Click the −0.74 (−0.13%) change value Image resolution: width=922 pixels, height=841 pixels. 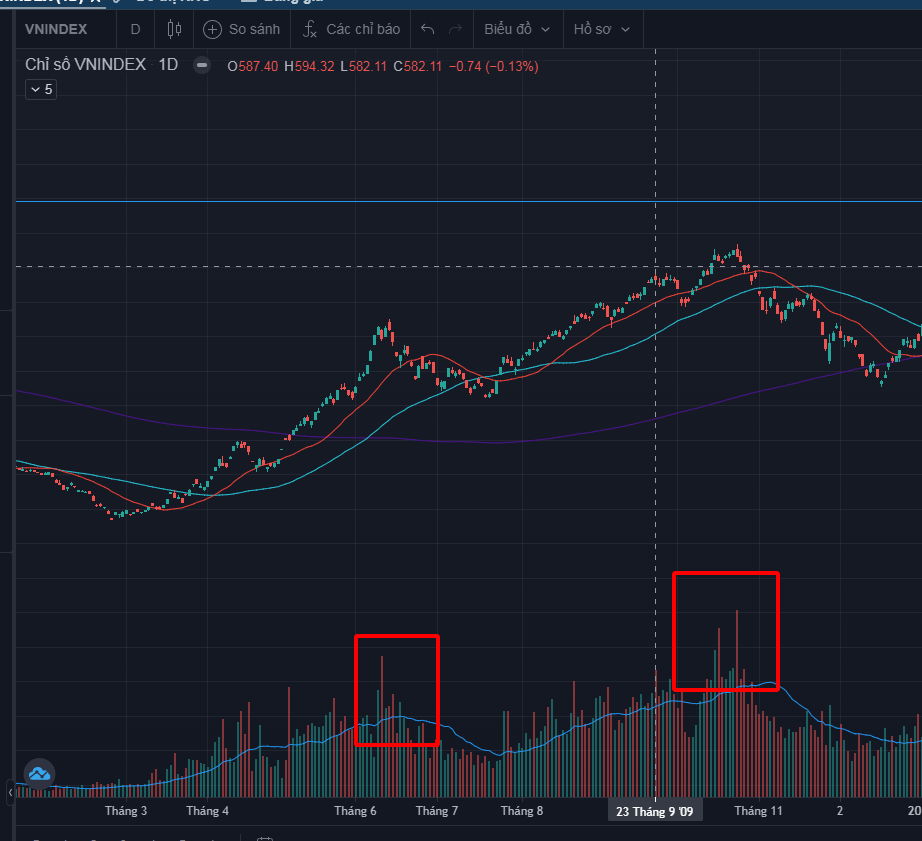click(x=493, y=66)
